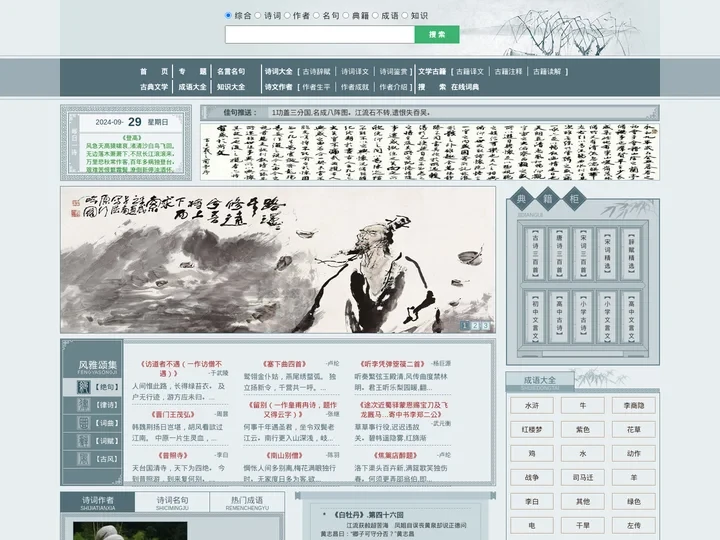Open the 作者成就 sub-link

pos(355,87)
